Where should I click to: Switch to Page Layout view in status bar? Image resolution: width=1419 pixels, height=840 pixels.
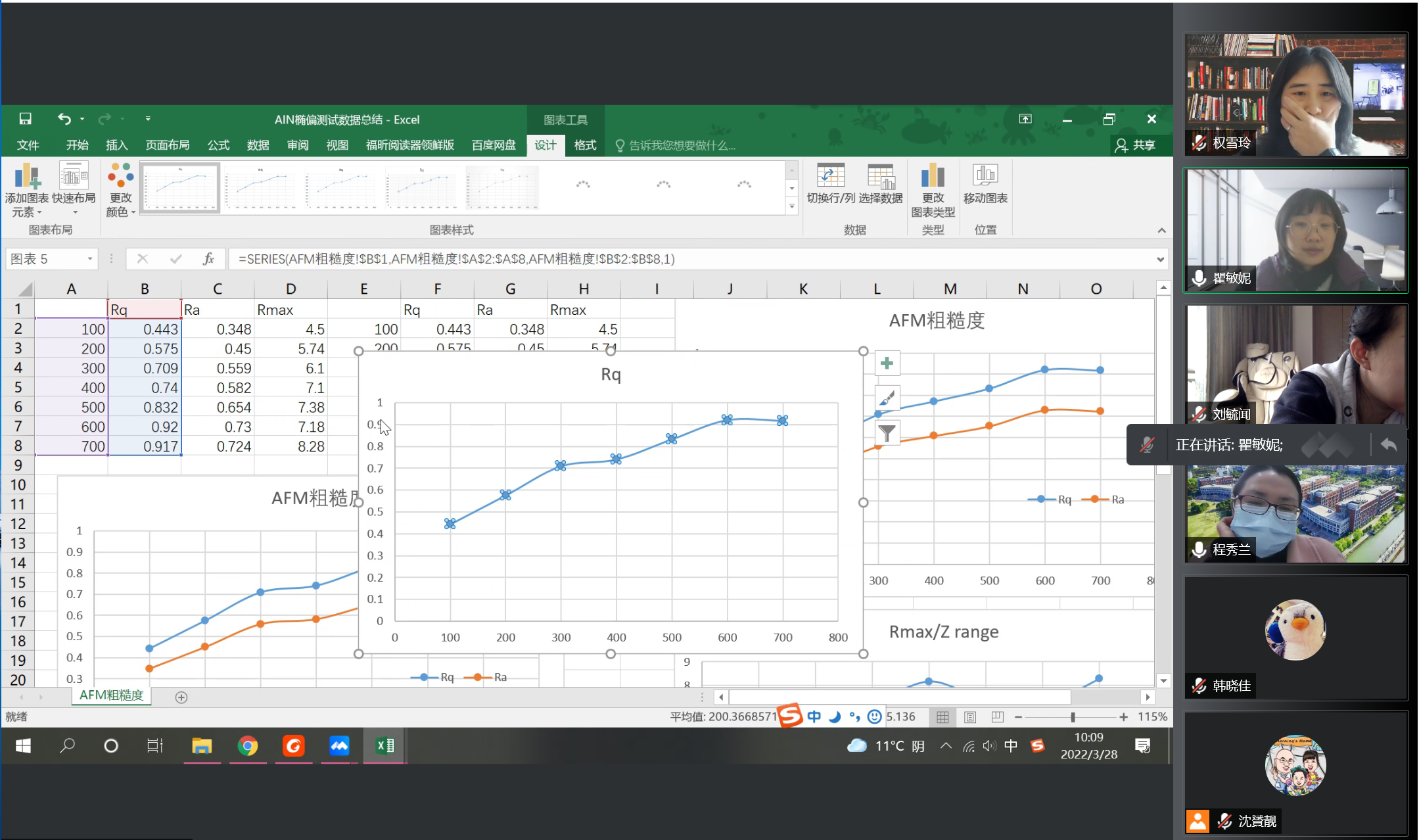tap(970, 717)
